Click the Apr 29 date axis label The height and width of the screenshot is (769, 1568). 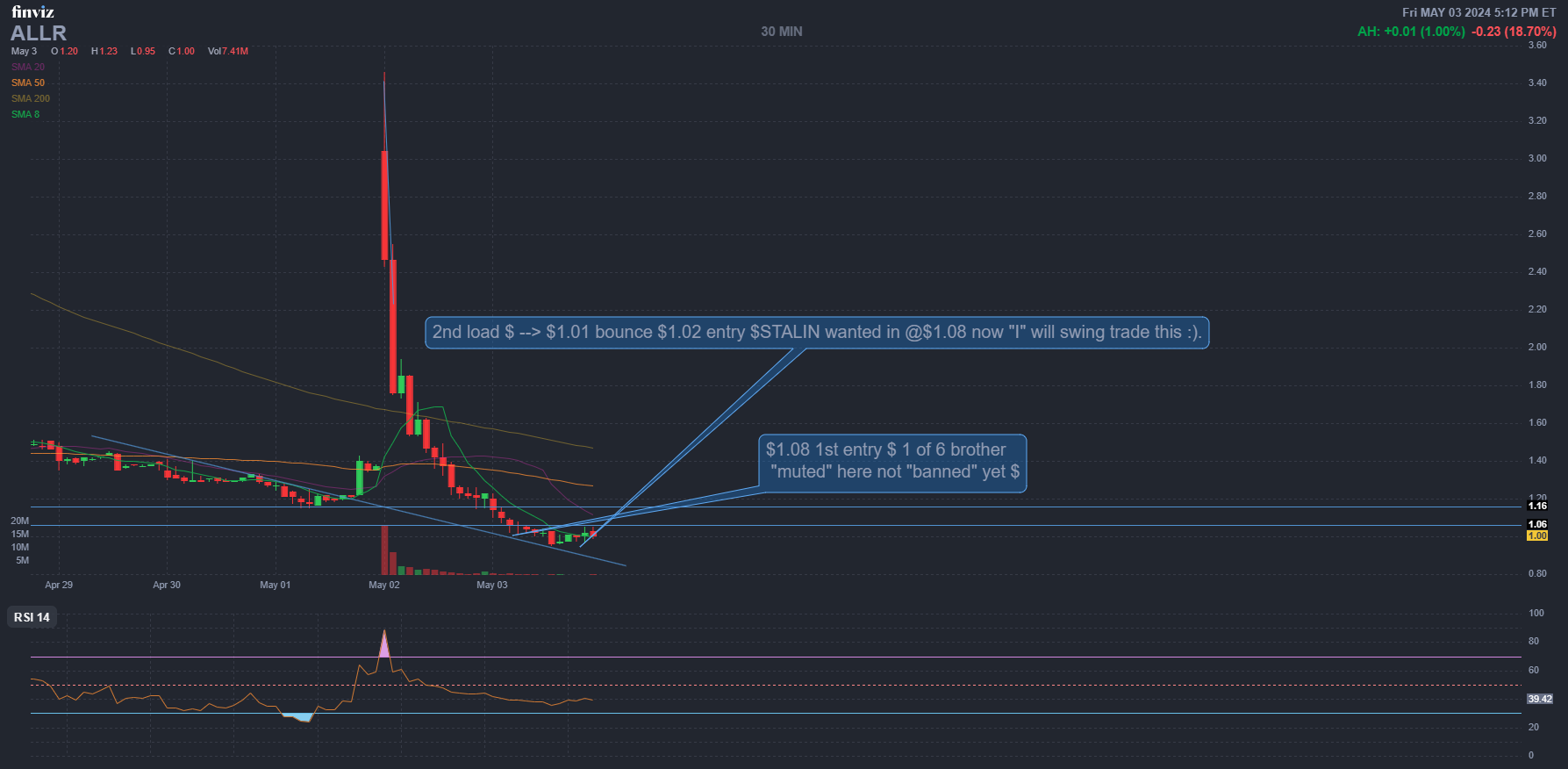(59, 585)
